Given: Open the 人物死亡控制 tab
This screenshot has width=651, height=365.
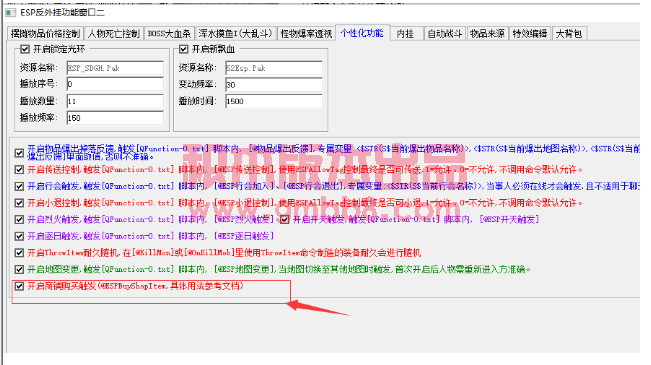Looking at the screenshot, I should [x=114, y=34].
